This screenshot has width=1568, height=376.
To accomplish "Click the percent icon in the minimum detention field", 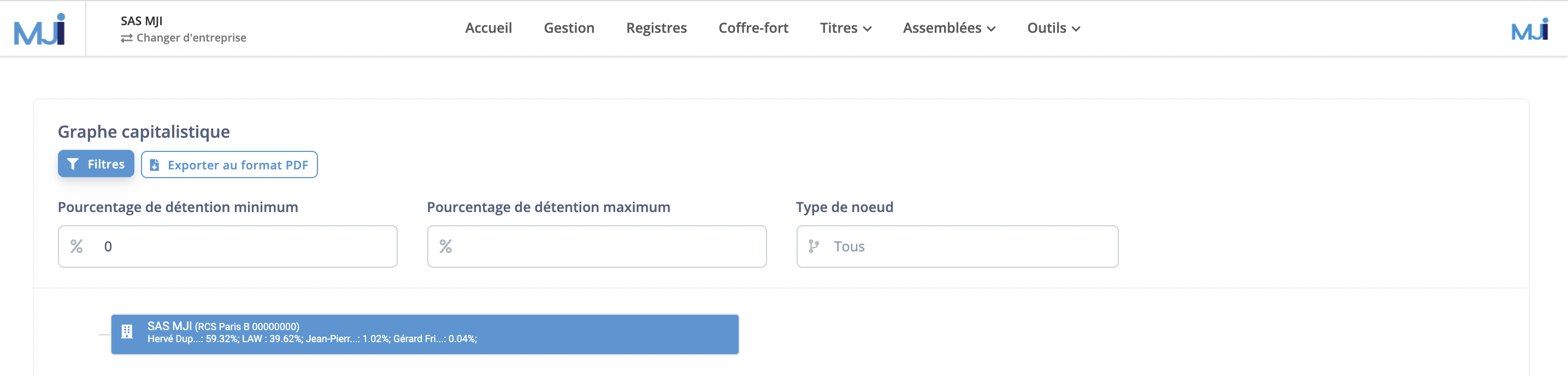I will 75,246.
